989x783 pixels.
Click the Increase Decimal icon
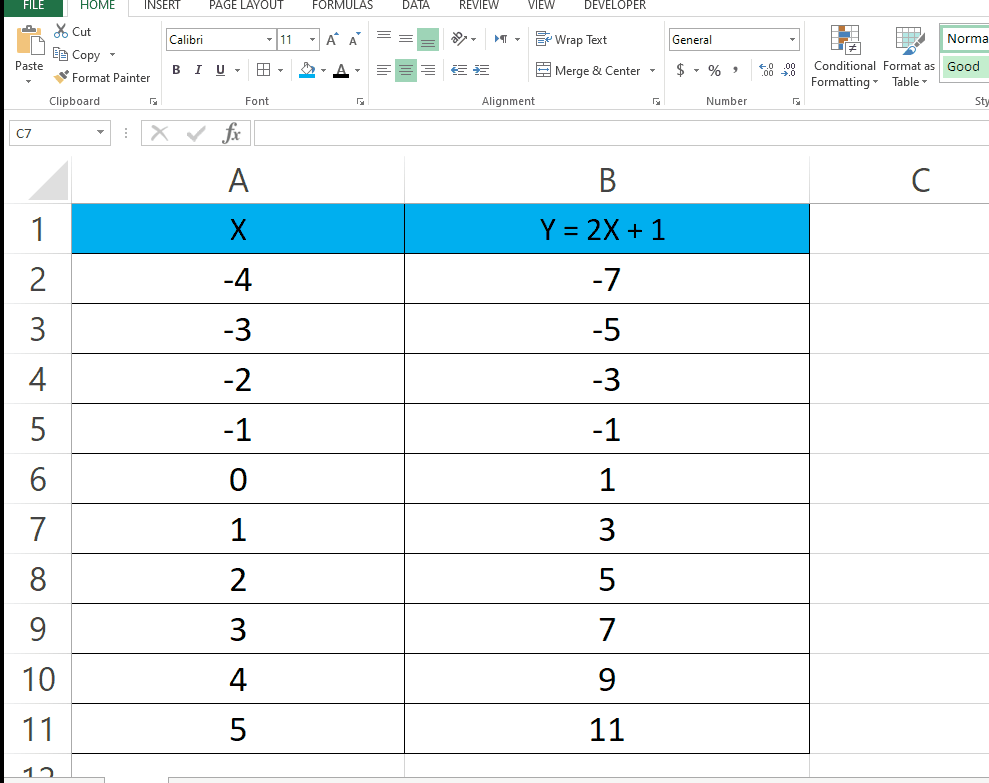pyautogui.click(x=767, y=71)
